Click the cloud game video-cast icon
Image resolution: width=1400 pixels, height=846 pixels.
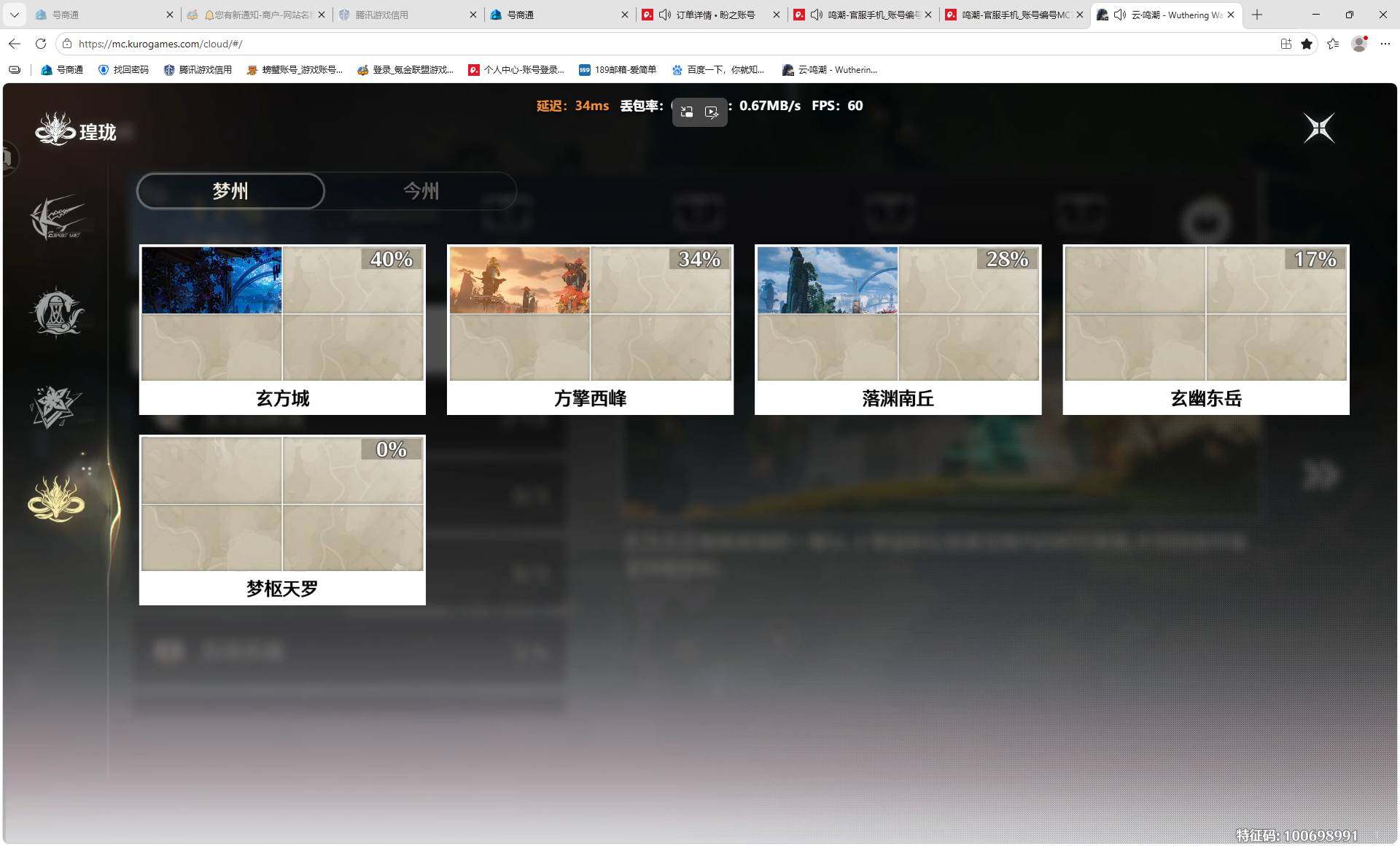pos(712,112)
